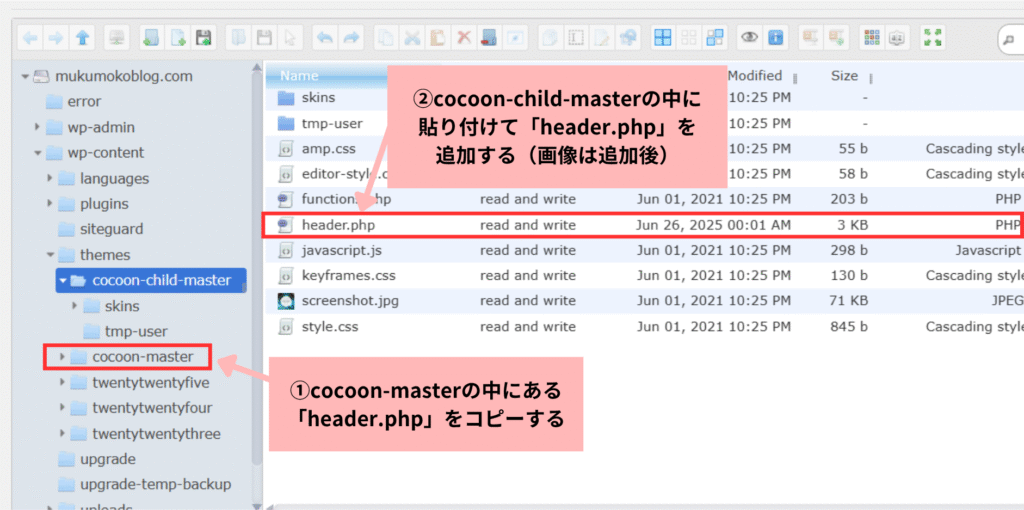This screenshot has width=1024, height=510.
Task: Click the paste clipboard icon
Action: point(438,38)
